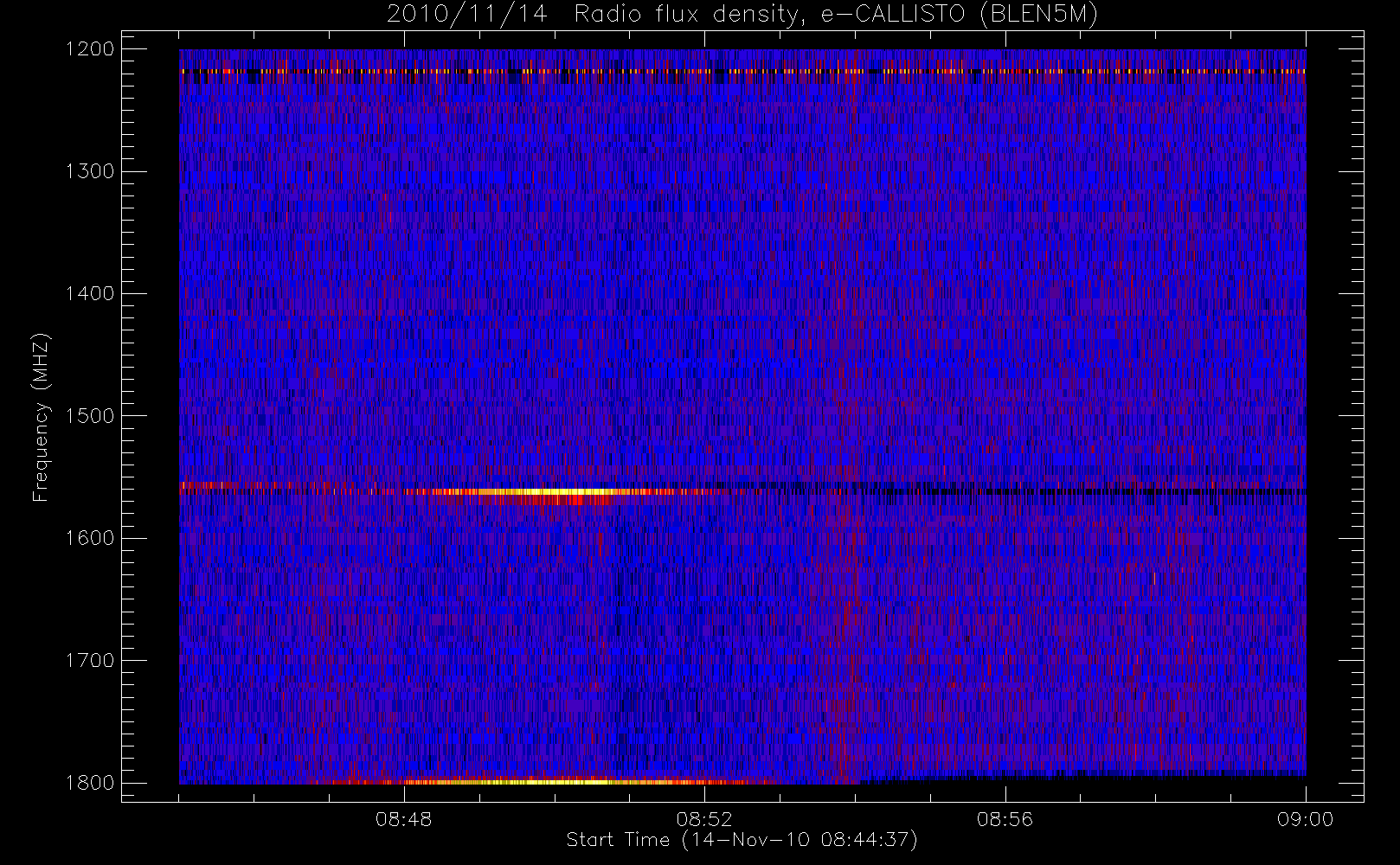Click the 09:00 time tick label

click(x=1305, y=819)
